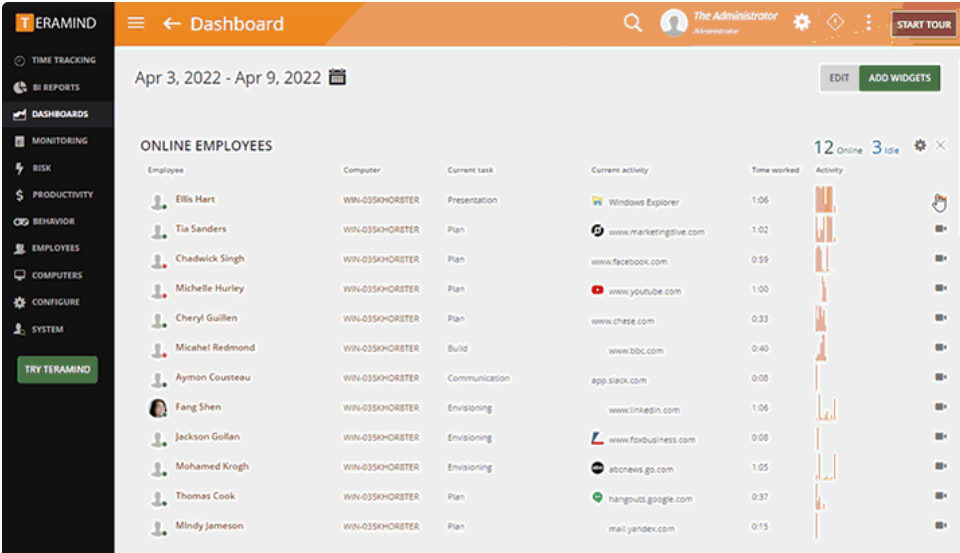The height and width of the screenshot is (553, 960).
Task: Open employee Mohamed Krogh
Action: (212, 466)
